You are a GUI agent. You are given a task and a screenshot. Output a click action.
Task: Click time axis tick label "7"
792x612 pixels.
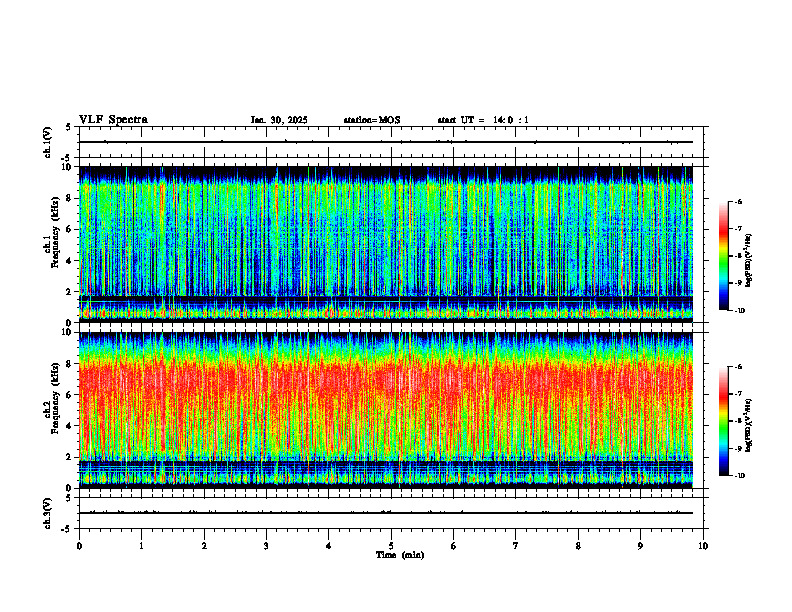point(516,546)
